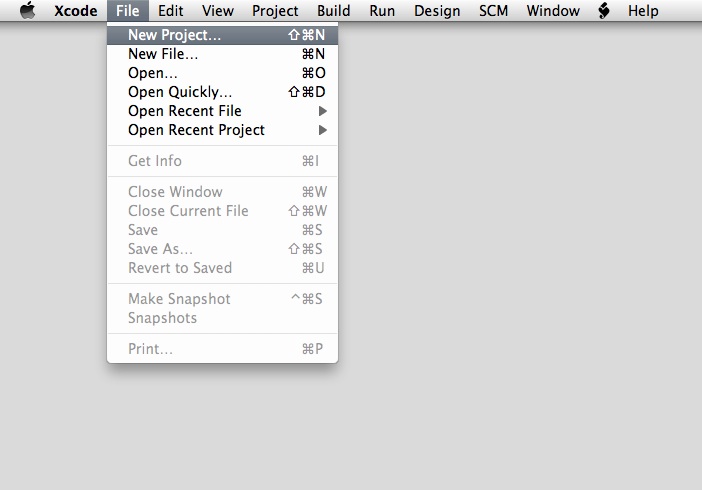Select Open Quickly… menu item
702x490 pixels.
[x=223, y=92]
